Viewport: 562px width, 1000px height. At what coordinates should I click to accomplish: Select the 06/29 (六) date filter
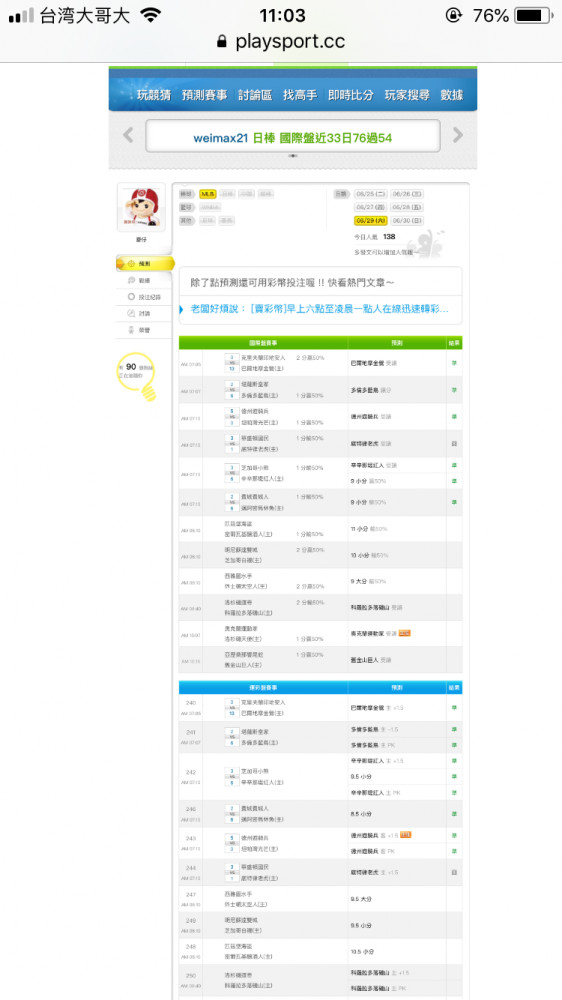click(371, 221)
